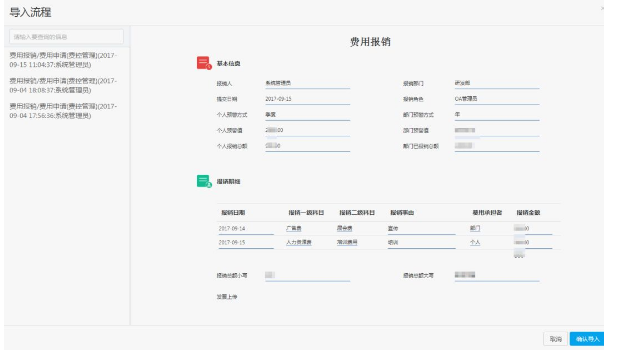Click the date cell 2017-09-15 in the detail table
The width and height of the screenshot is (617, 360).
[x=246, y=243]
